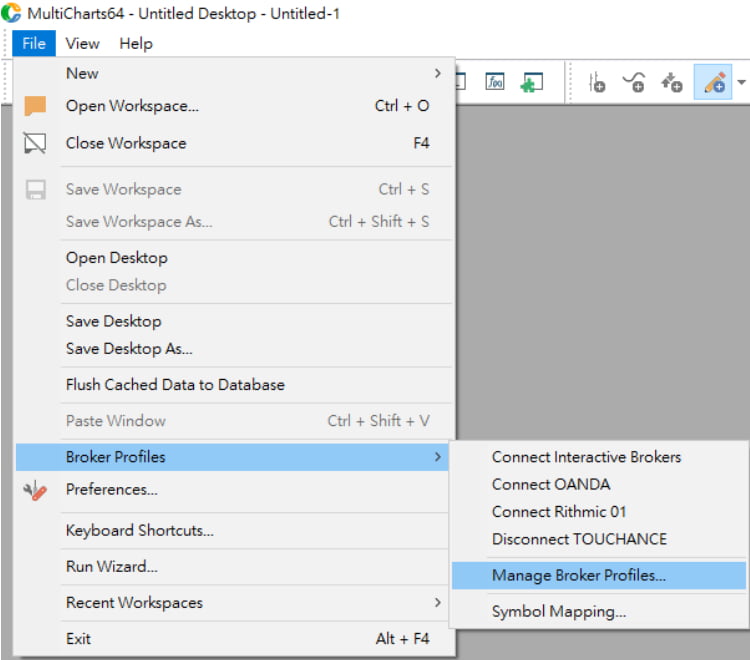Click the PowerLanguage Editor (f∞) toolbar icon

495,82
